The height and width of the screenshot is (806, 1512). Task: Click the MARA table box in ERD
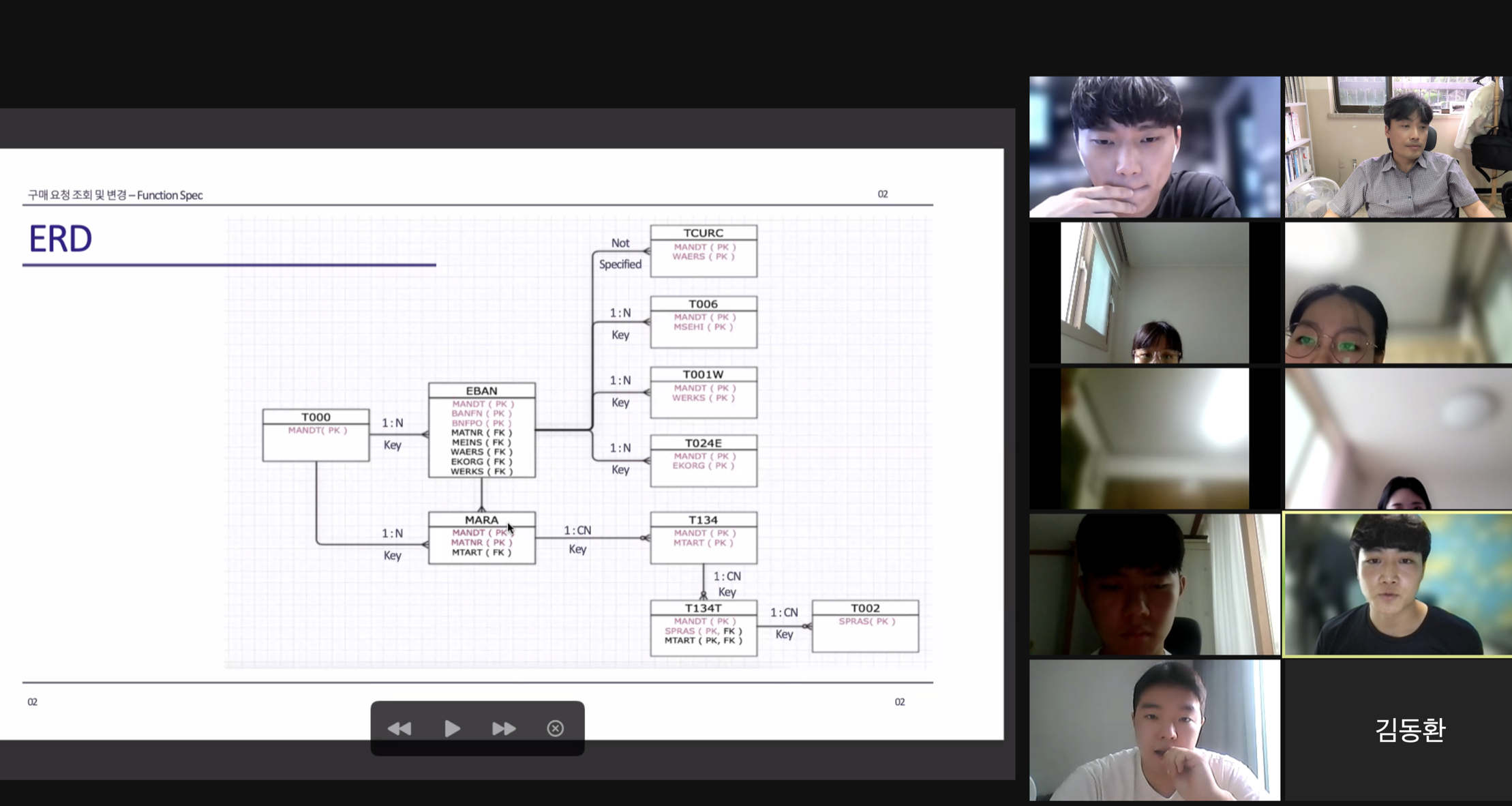pos(481,537)
